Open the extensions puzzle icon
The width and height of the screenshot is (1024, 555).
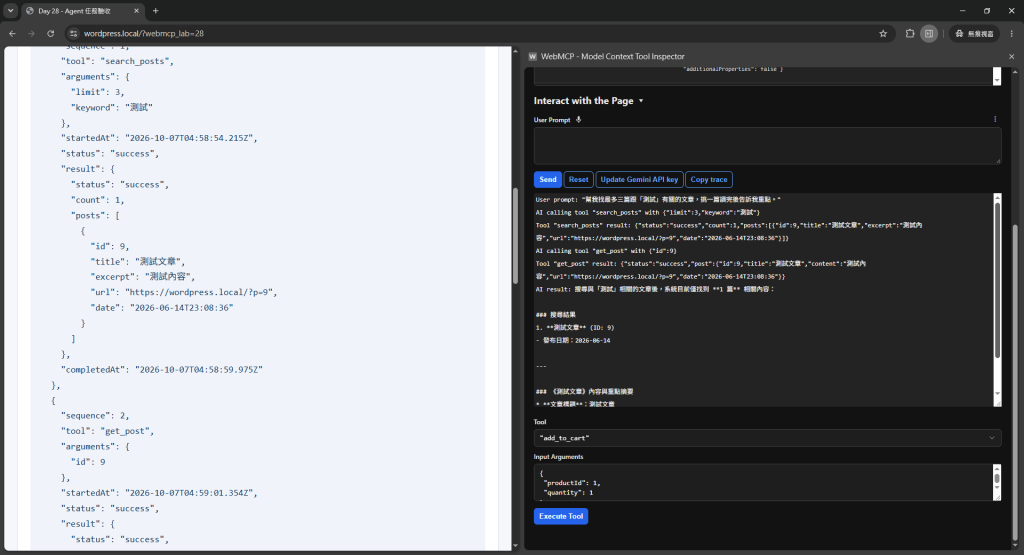910,33
